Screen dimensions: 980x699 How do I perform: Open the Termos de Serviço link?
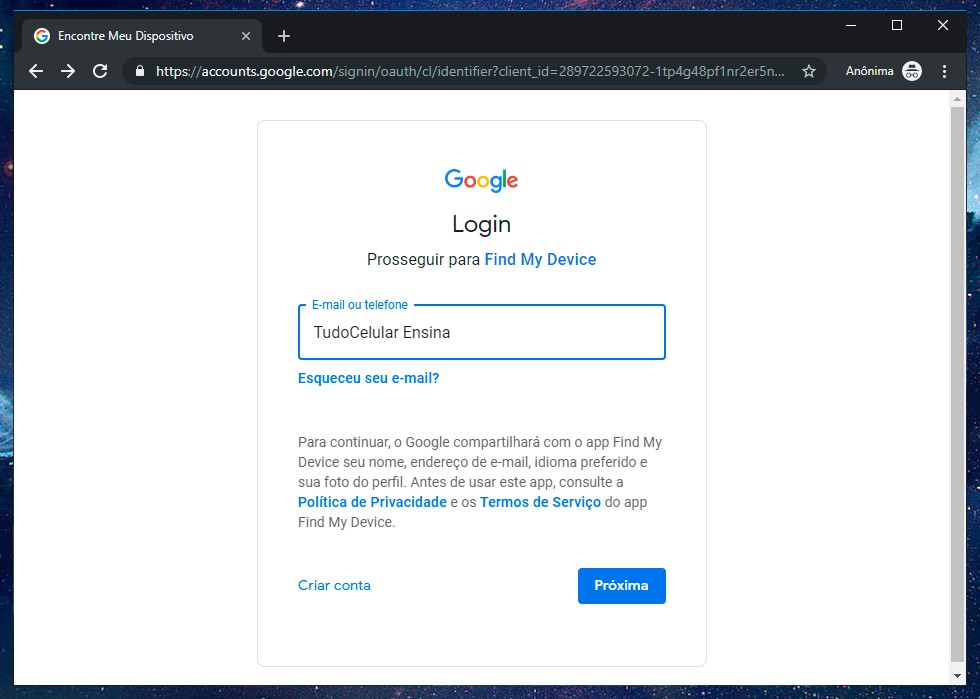(540, 502)
